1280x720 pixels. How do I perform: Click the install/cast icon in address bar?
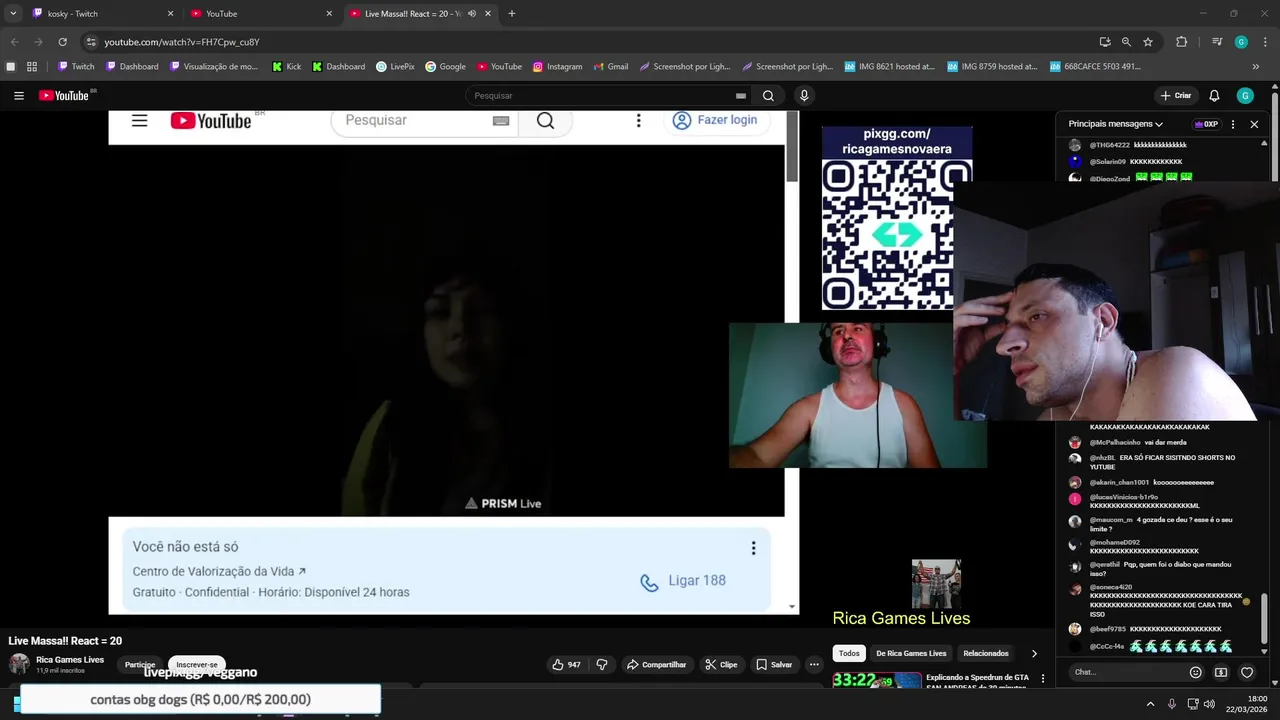point(1104,42)
